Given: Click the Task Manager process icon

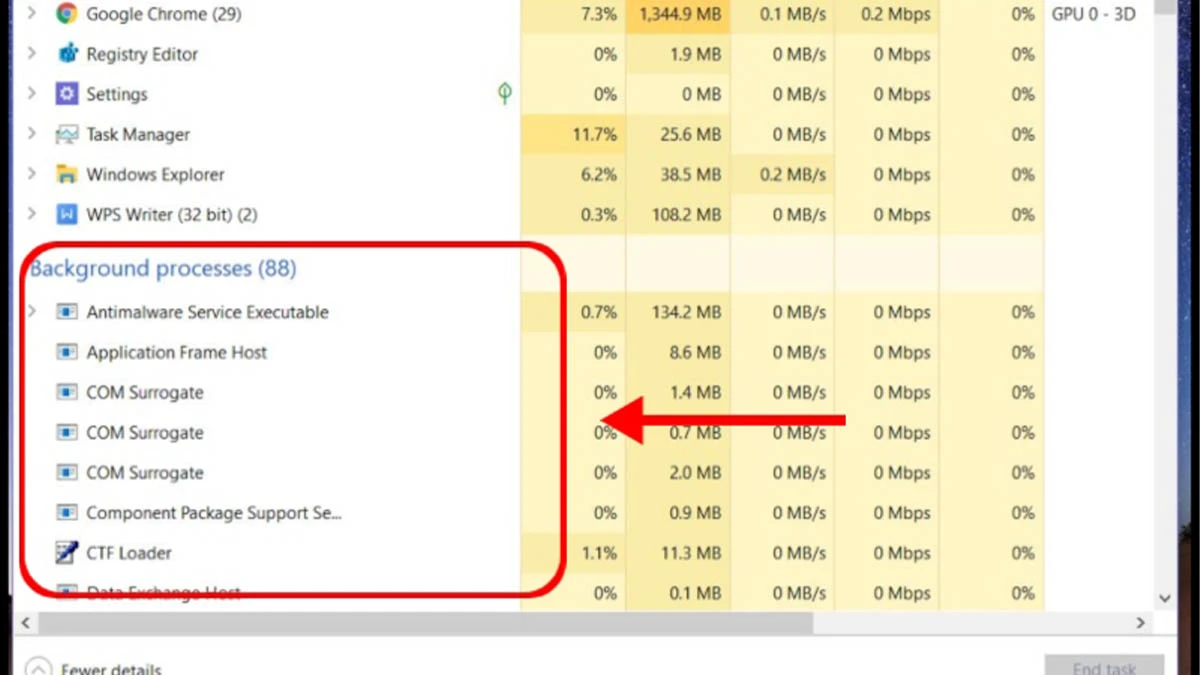Looking at the screenshot, I should 67,134.
